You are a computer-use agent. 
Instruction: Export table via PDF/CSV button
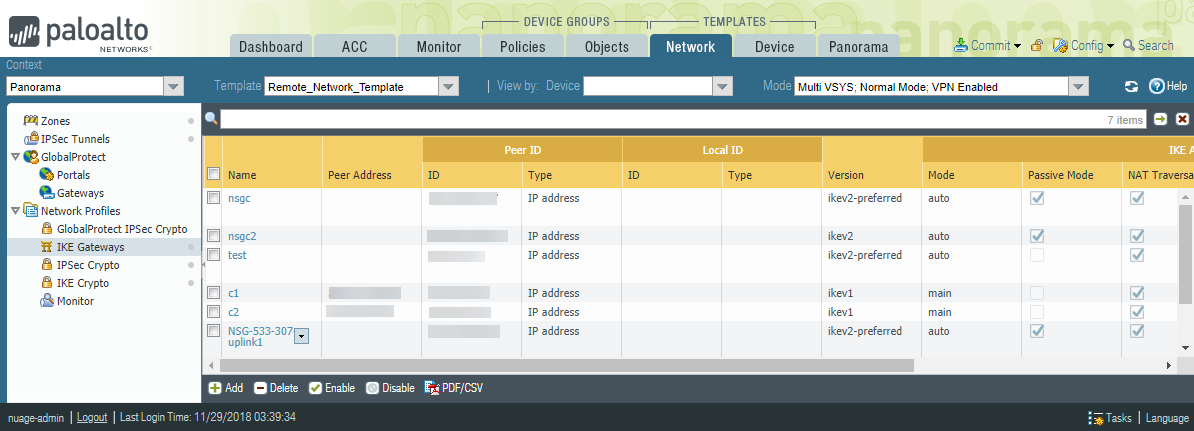tap(454, 388)
